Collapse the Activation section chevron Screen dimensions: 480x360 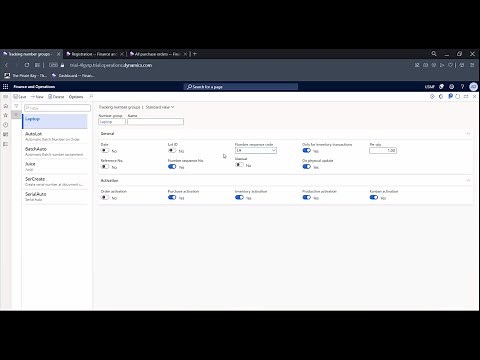pyautogui.click(x=468, y=180)
